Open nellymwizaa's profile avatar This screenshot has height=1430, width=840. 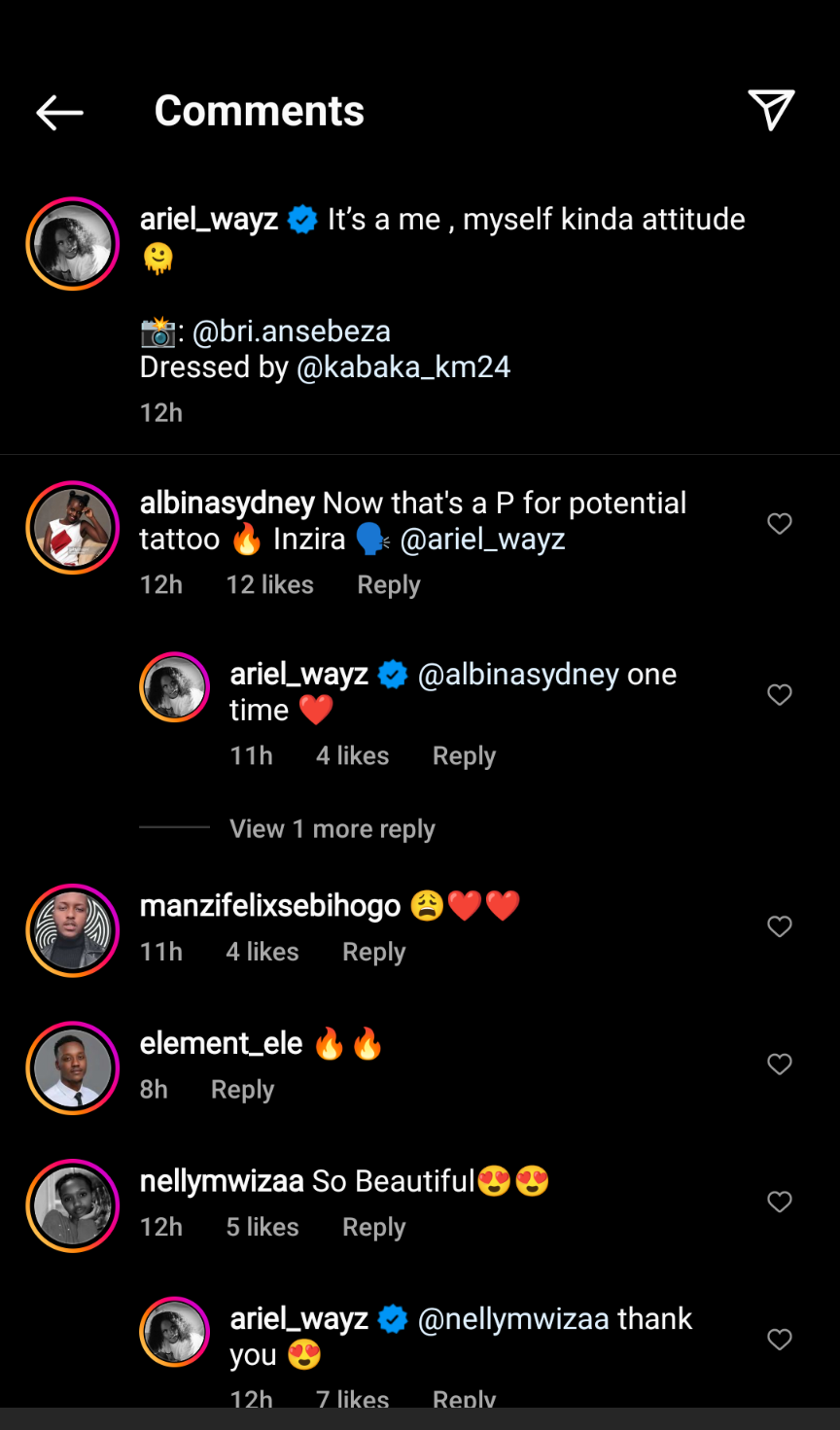[73, 1205]
